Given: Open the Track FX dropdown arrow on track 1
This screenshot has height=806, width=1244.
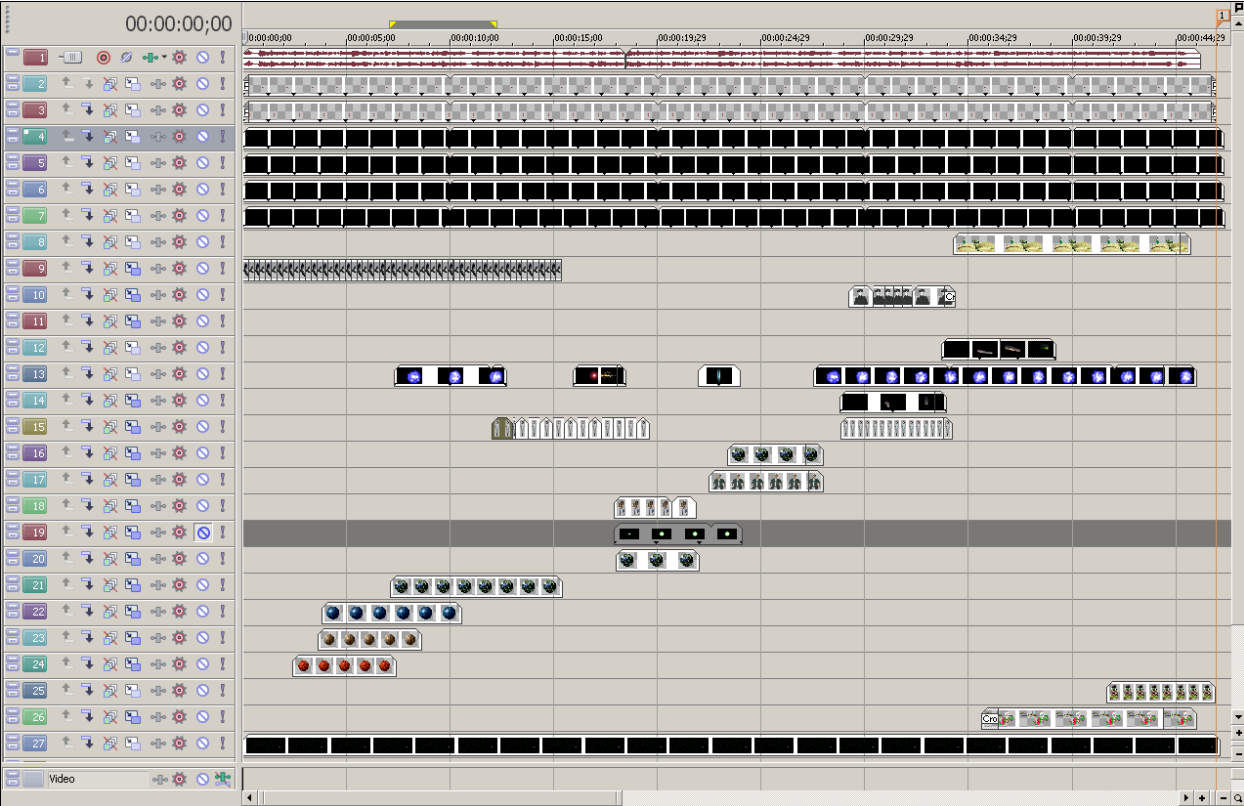Looking at the screenshot, I should click(x=164, y=58).
